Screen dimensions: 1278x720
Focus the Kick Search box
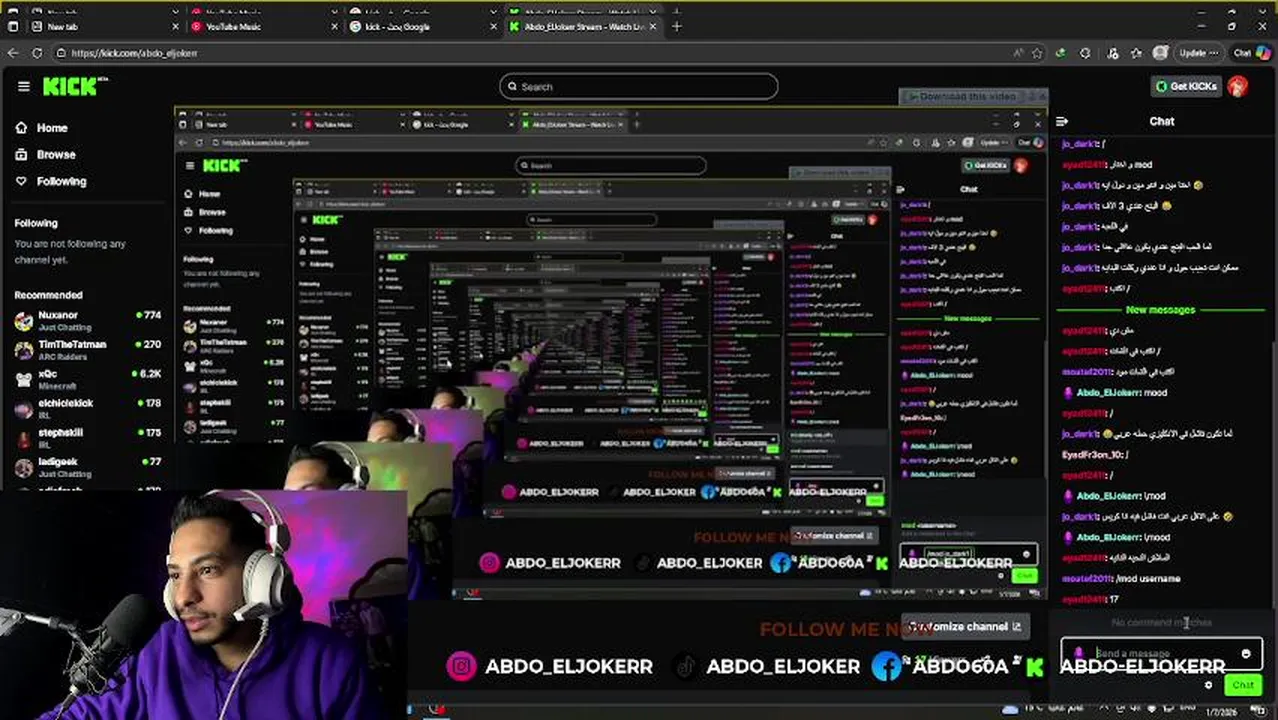[638, 87]
